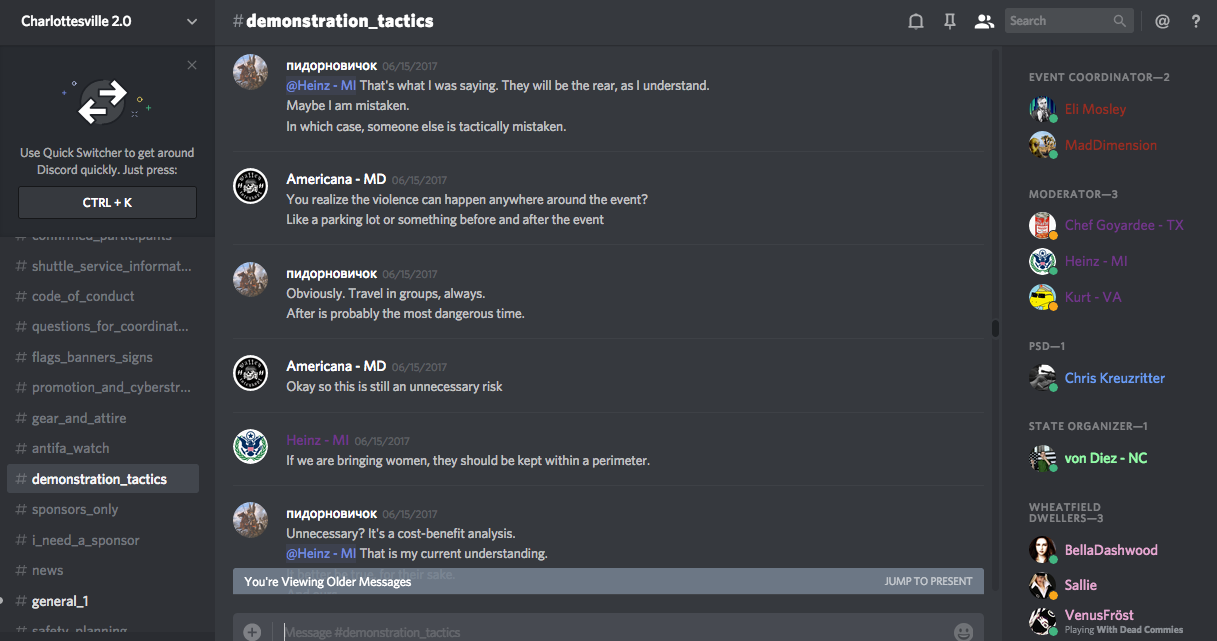
Task: Dismiss the Quick Switcher tip
Action: coord(192,66)
